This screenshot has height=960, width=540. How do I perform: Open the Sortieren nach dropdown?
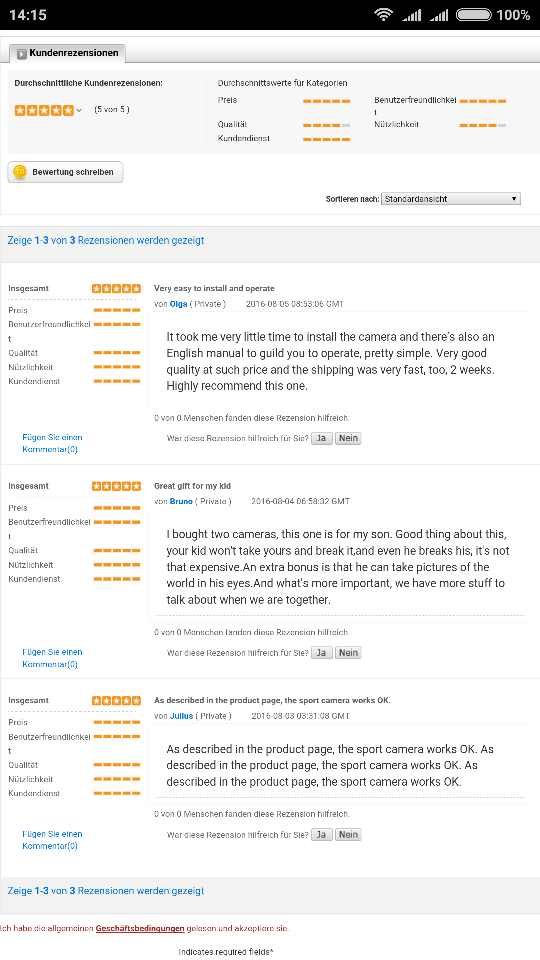coord(451,199)
